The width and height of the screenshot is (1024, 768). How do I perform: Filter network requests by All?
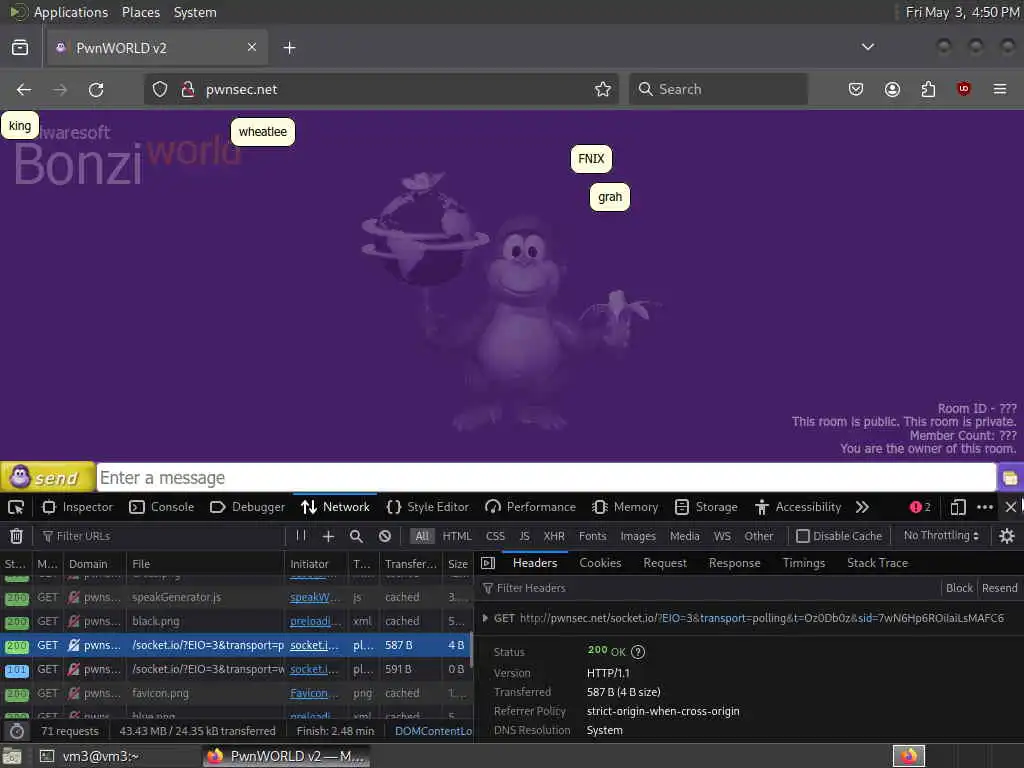(x=423, y=536)
